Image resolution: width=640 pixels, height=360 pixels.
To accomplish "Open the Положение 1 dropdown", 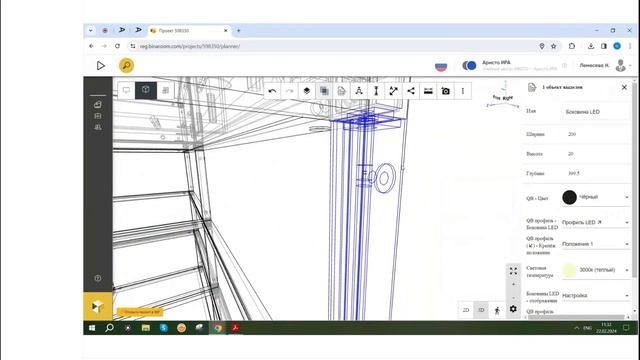I will pos(596,244).
